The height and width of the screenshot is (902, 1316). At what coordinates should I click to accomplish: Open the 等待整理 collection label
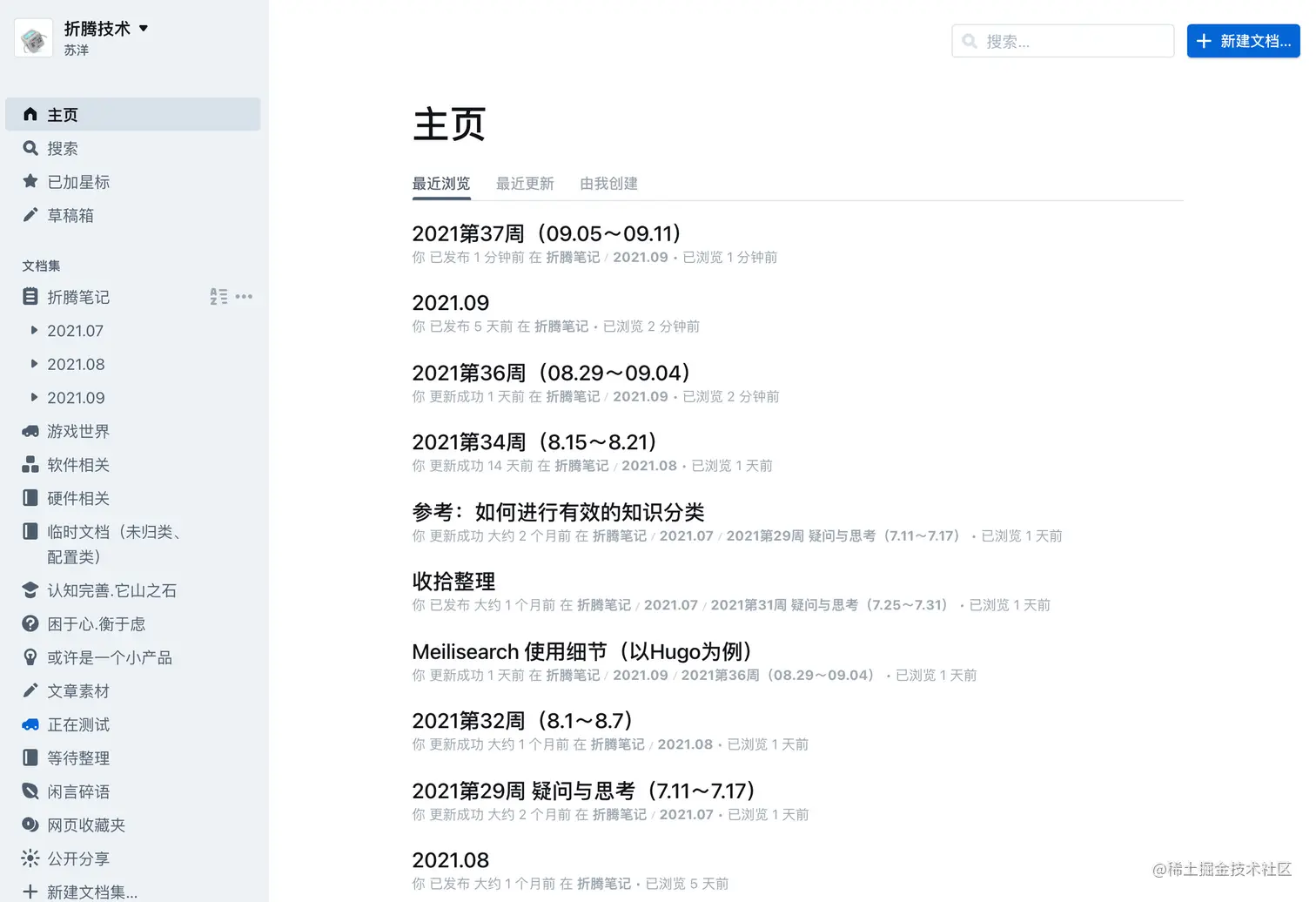pyautogui.click(x=78, y=758)
